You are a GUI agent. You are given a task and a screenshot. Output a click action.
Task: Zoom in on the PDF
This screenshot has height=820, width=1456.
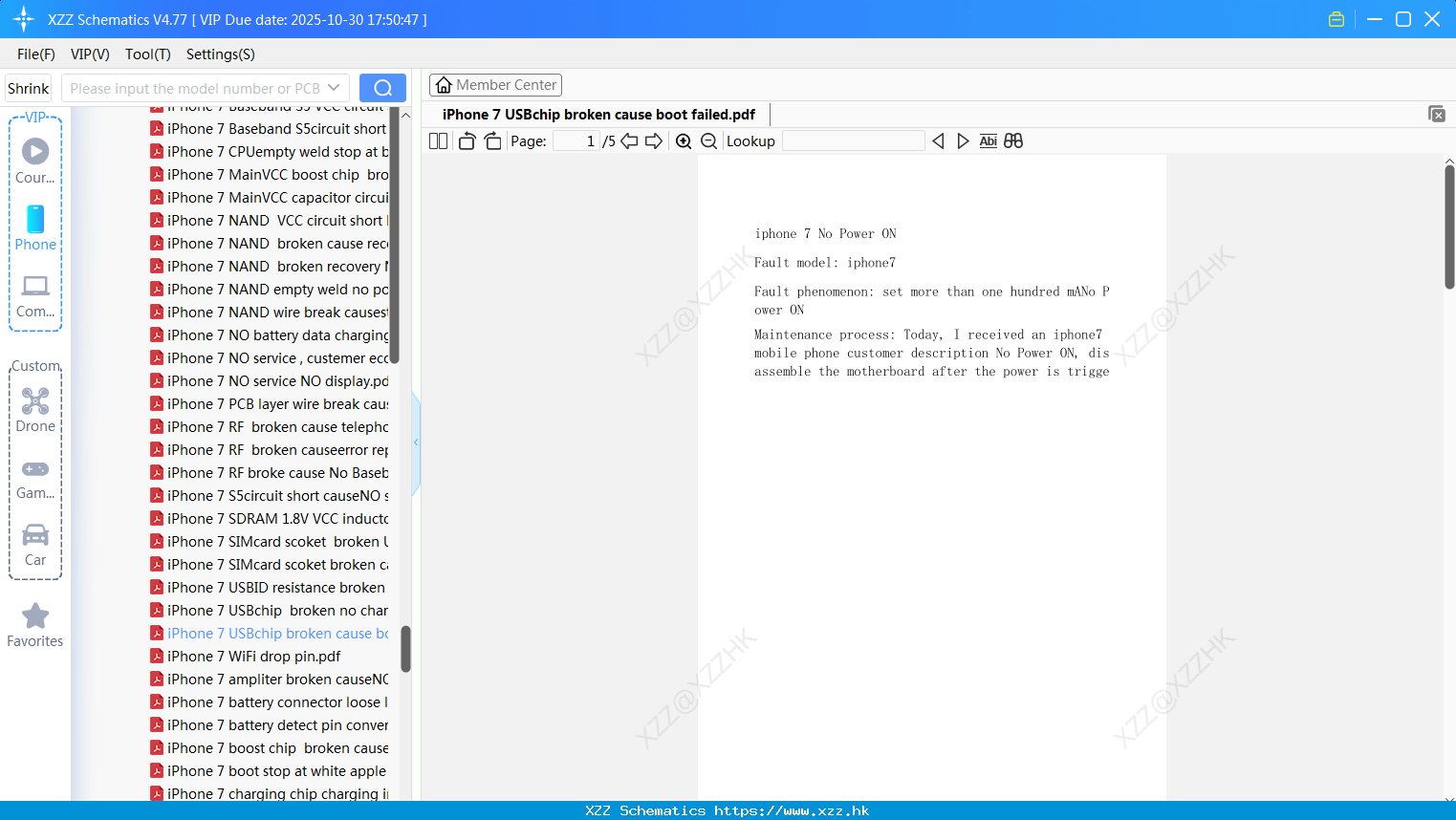(x=684, y=141)
